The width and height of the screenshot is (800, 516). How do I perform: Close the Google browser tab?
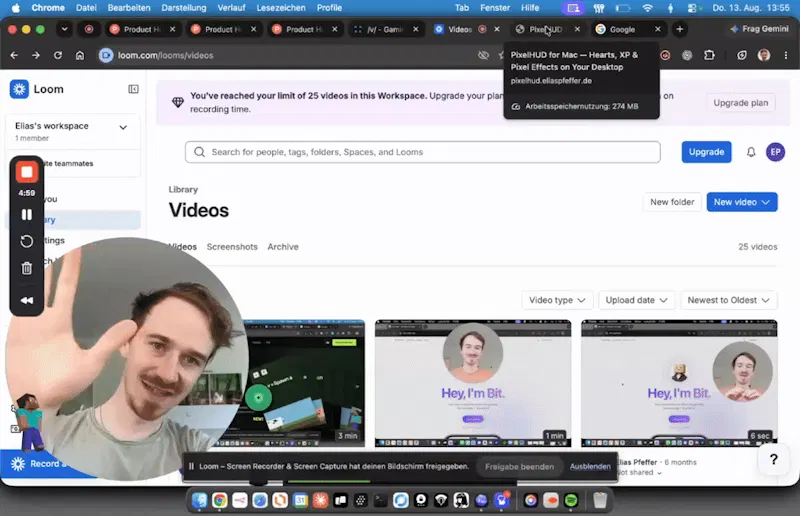click(658, 29)
